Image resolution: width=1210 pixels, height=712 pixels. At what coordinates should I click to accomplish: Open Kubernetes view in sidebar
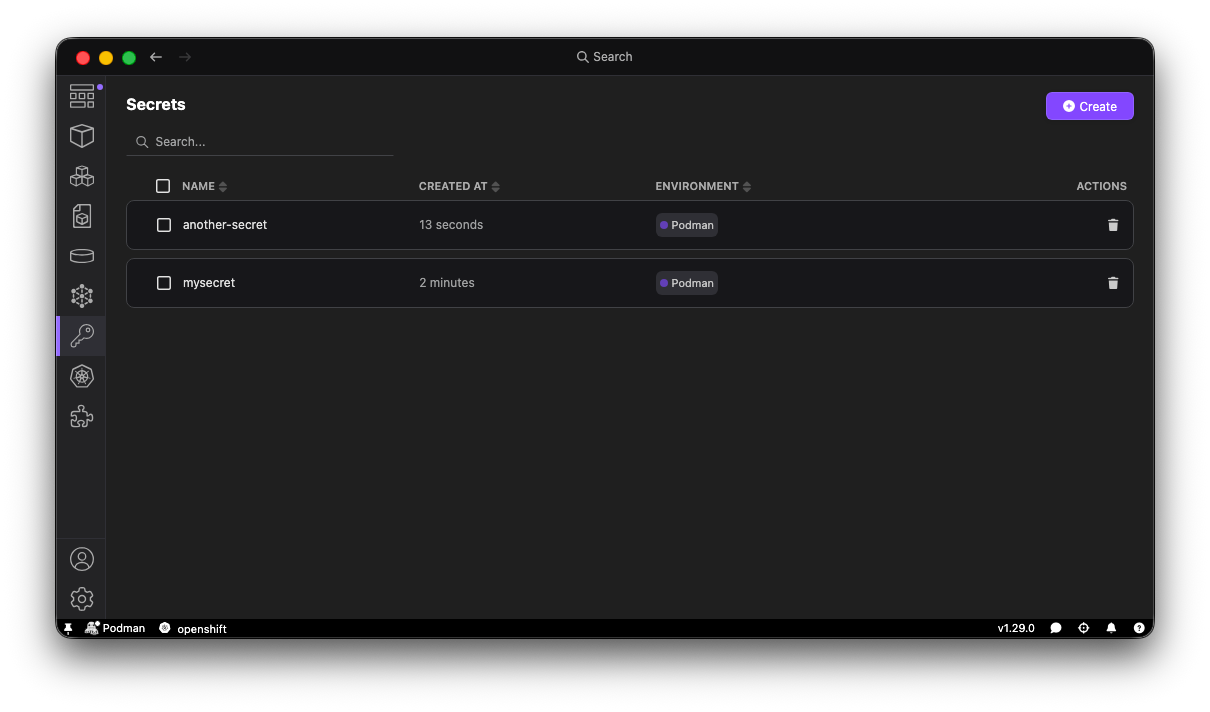(82, 376)
